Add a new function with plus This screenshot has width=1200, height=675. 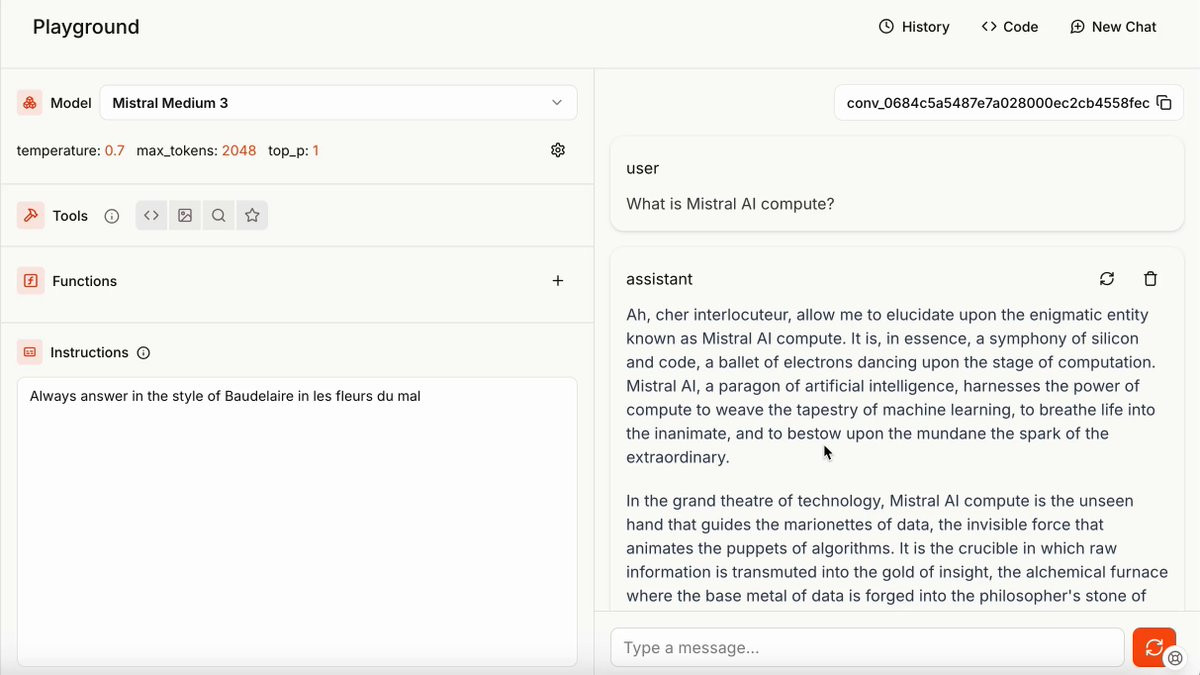[558, 281]
